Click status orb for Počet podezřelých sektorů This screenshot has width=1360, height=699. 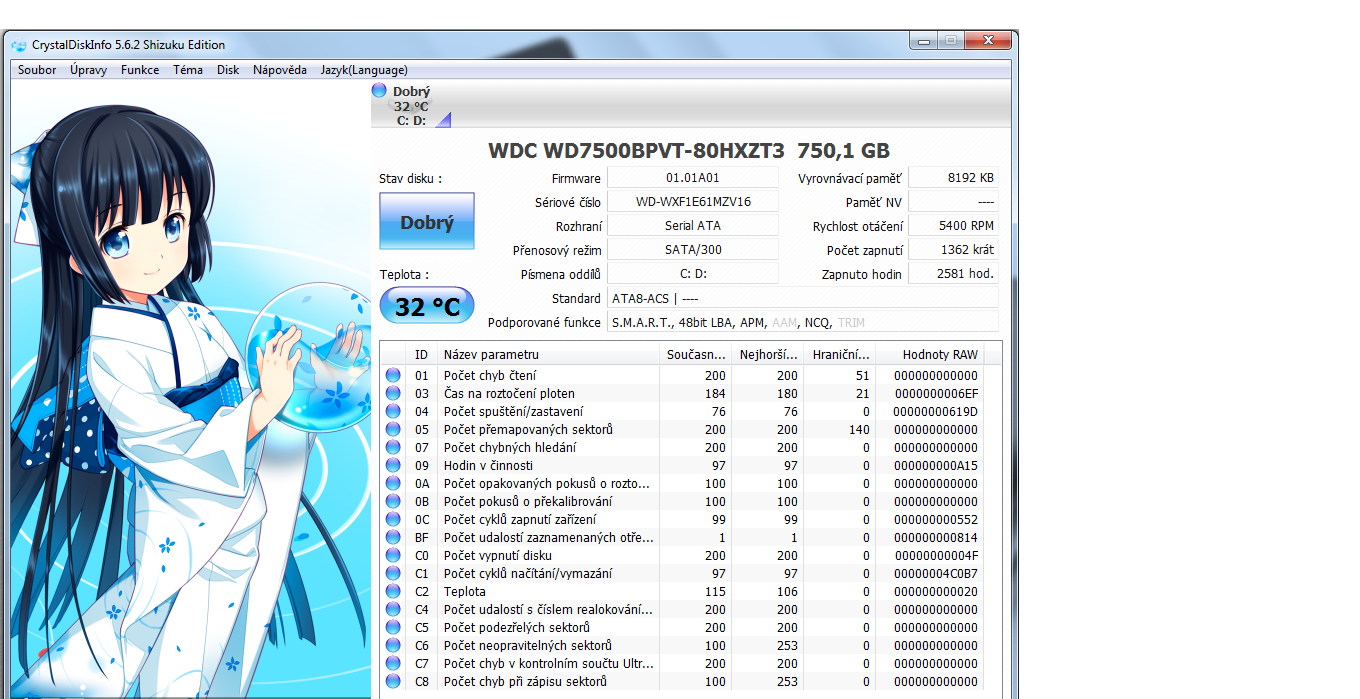393,627
